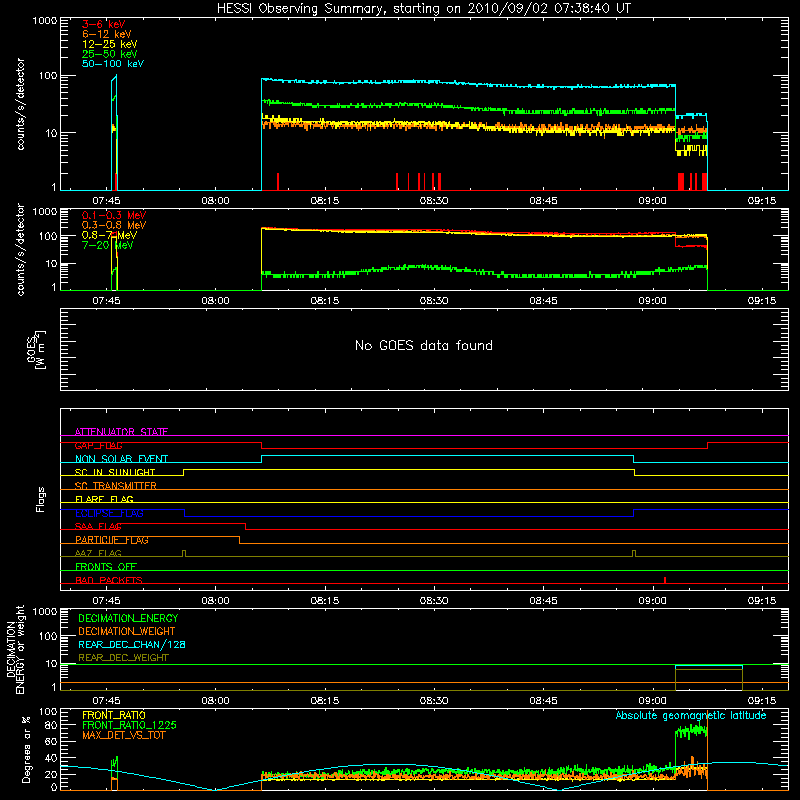800x800 pixels.
Task: Click the 0.8-7 MeV legend entry
Action: 110,235
